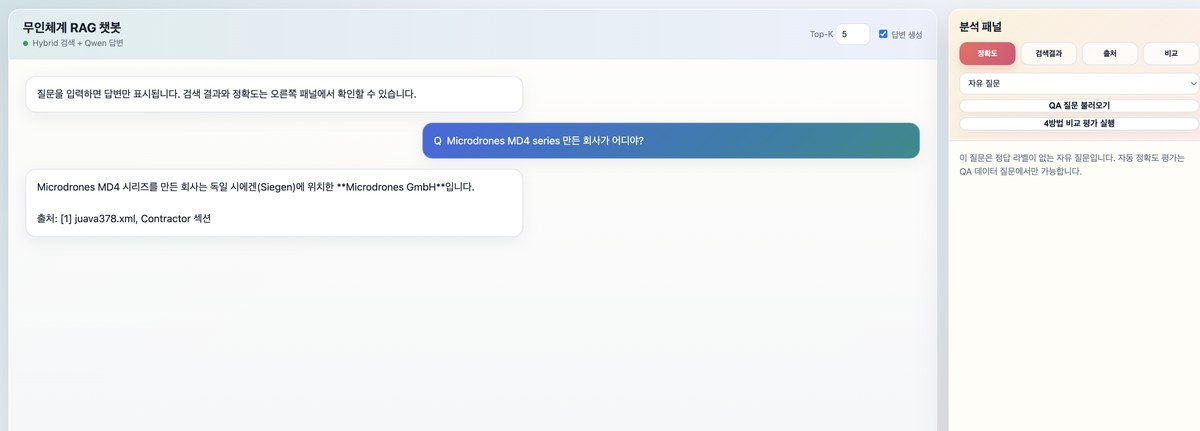Click the source line juava378.xml, Contractor 섹션
Image resolution: width=1200 pixels, height=431 pixels.
125,219
